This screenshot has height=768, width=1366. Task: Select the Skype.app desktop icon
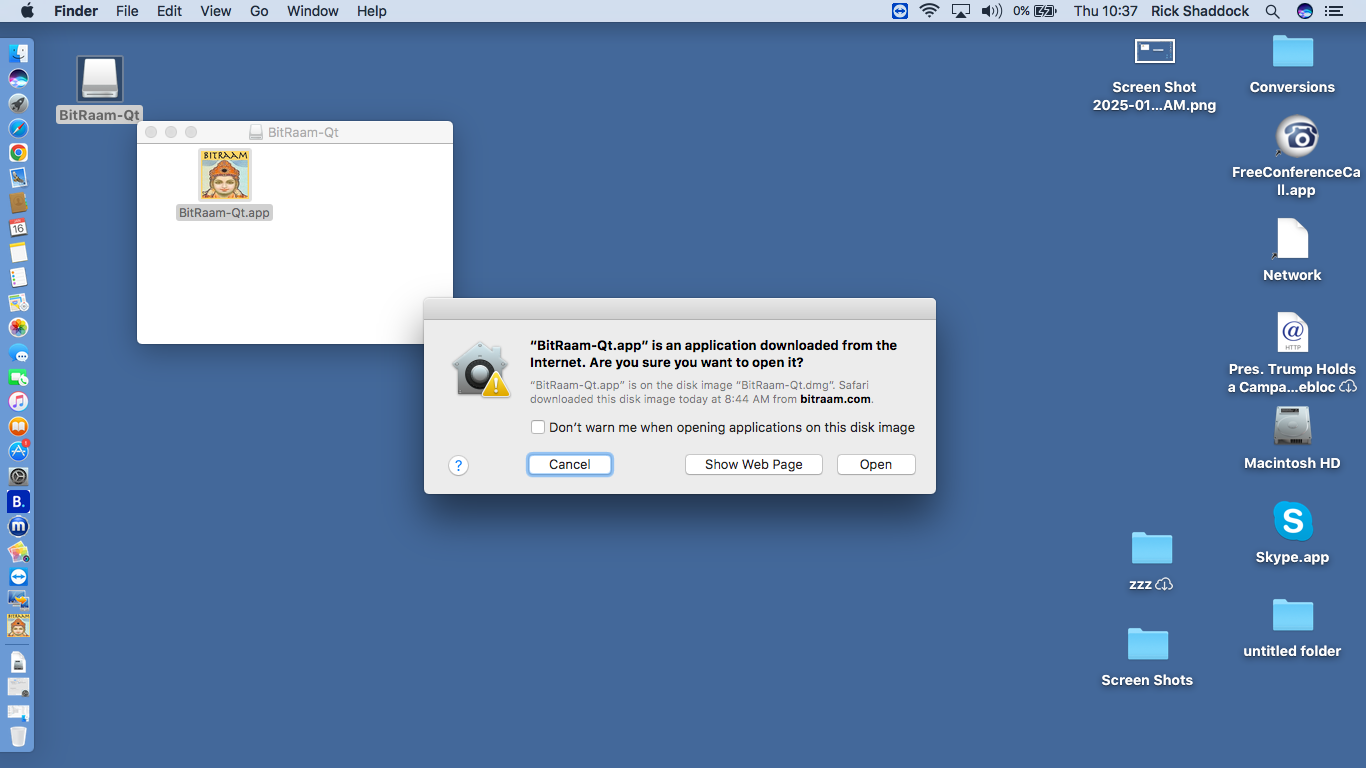(x=1292, y=522)
